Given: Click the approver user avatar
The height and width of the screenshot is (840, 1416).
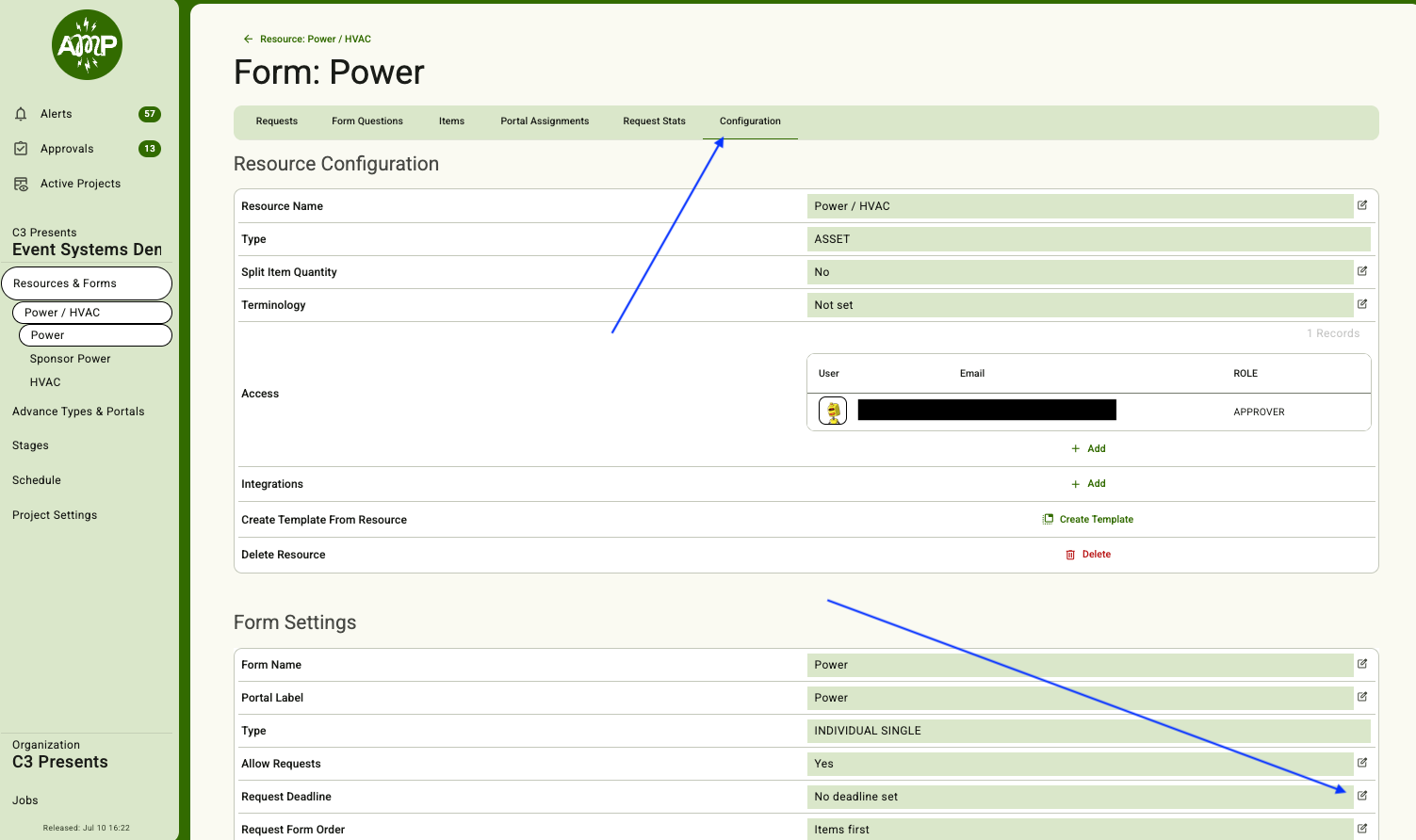Looking at the screenshot, I should click(x=833, y=411).
